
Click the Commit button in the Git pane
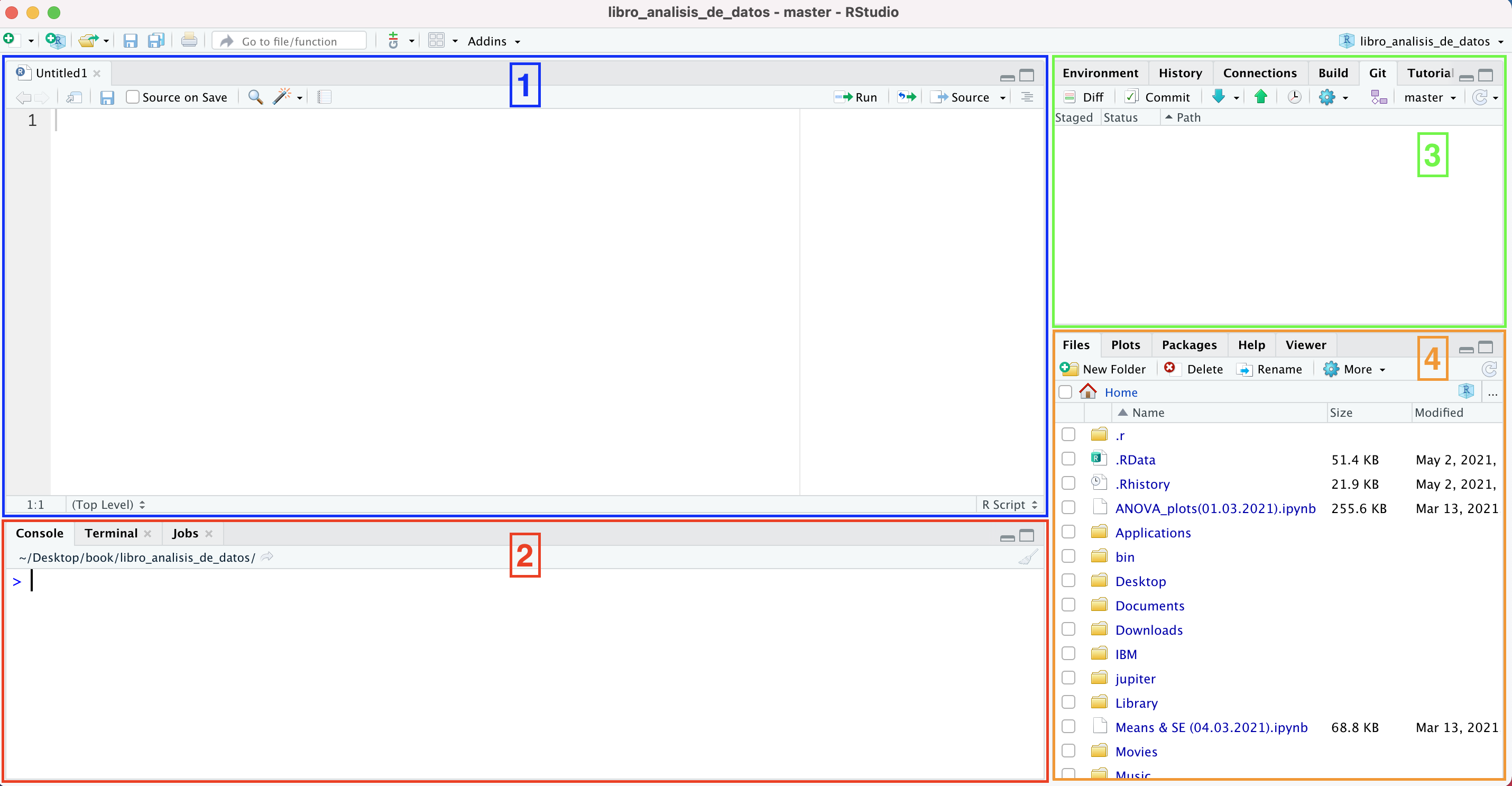coord(1157,96)
